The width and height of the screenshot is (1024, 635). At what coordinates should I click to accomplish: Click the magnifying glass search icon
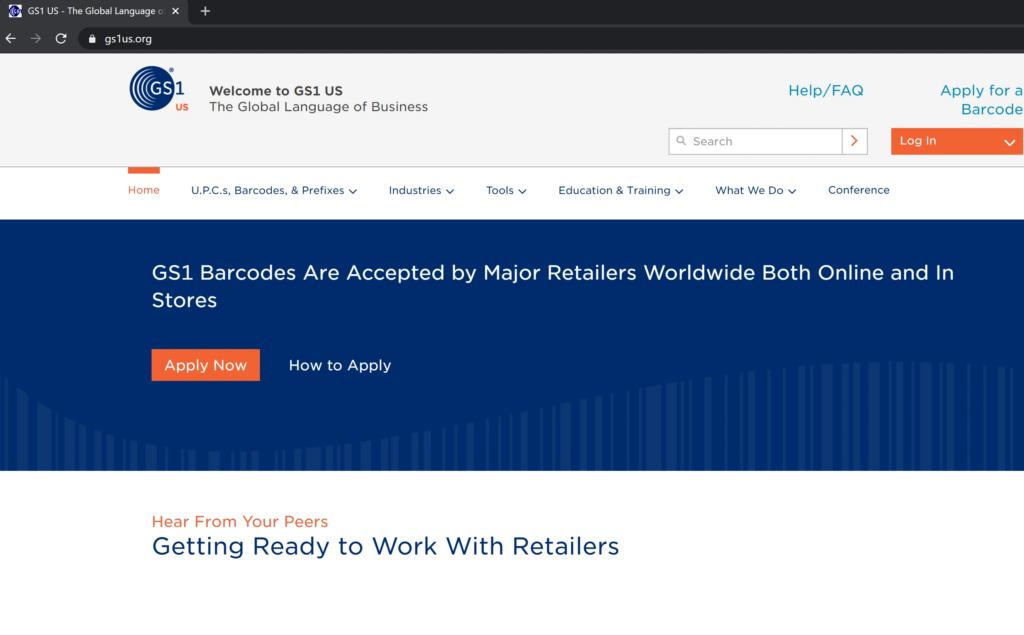pos(682,141)
